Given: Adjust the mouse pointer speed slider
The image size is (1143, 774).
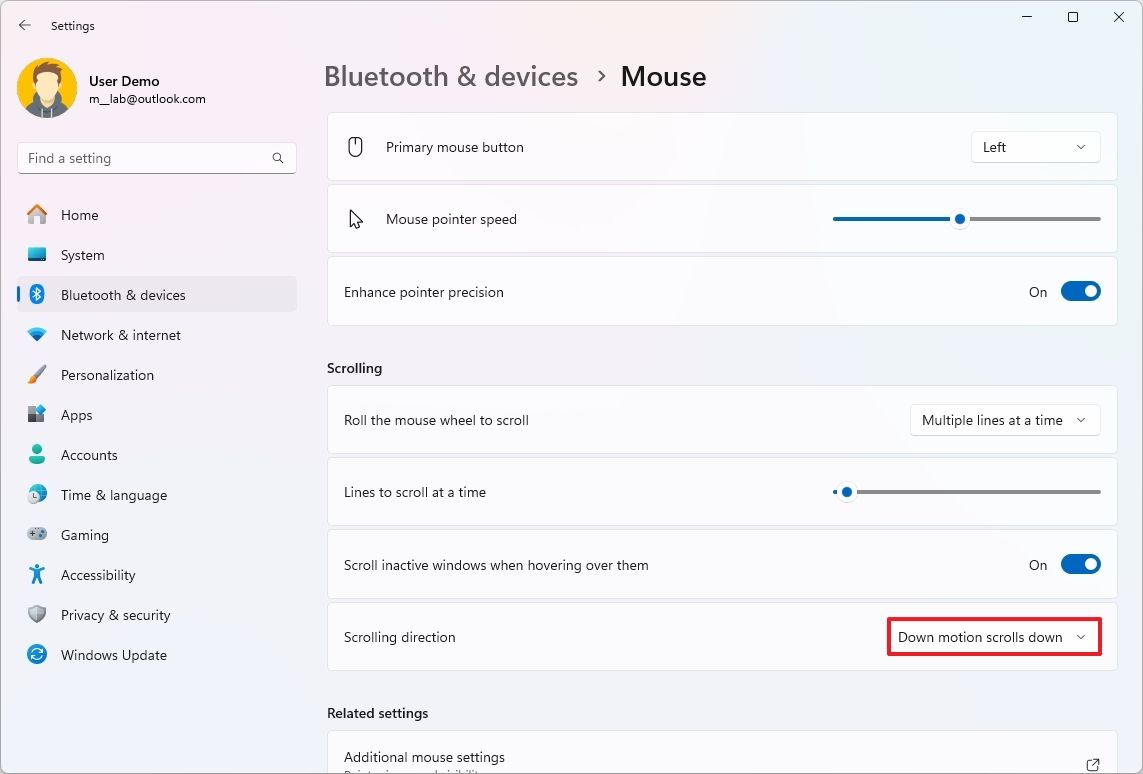Looking at the screenshot, I should (x=959, y=218).
